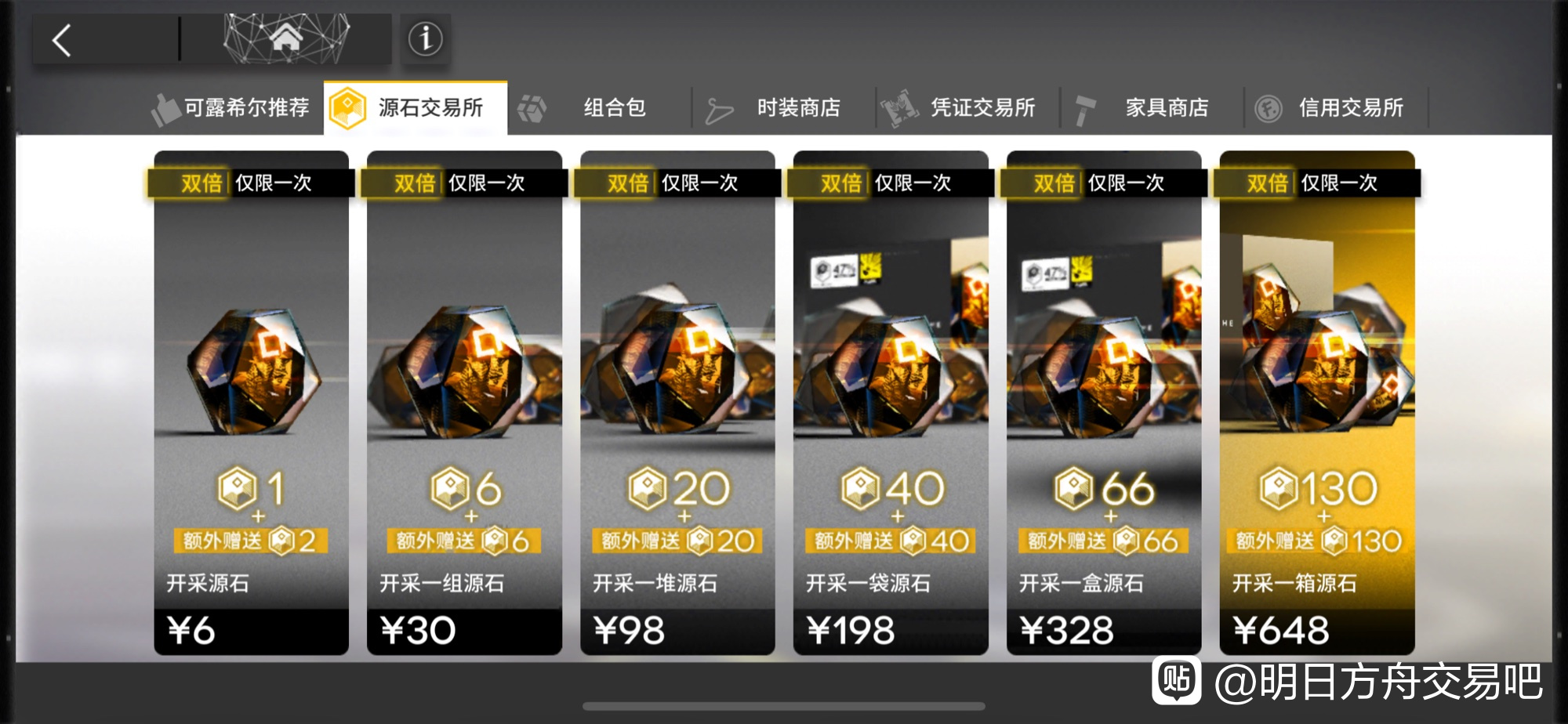Go to home via house icon
Screen dimensions: 1568x724
tap(286, 38)
